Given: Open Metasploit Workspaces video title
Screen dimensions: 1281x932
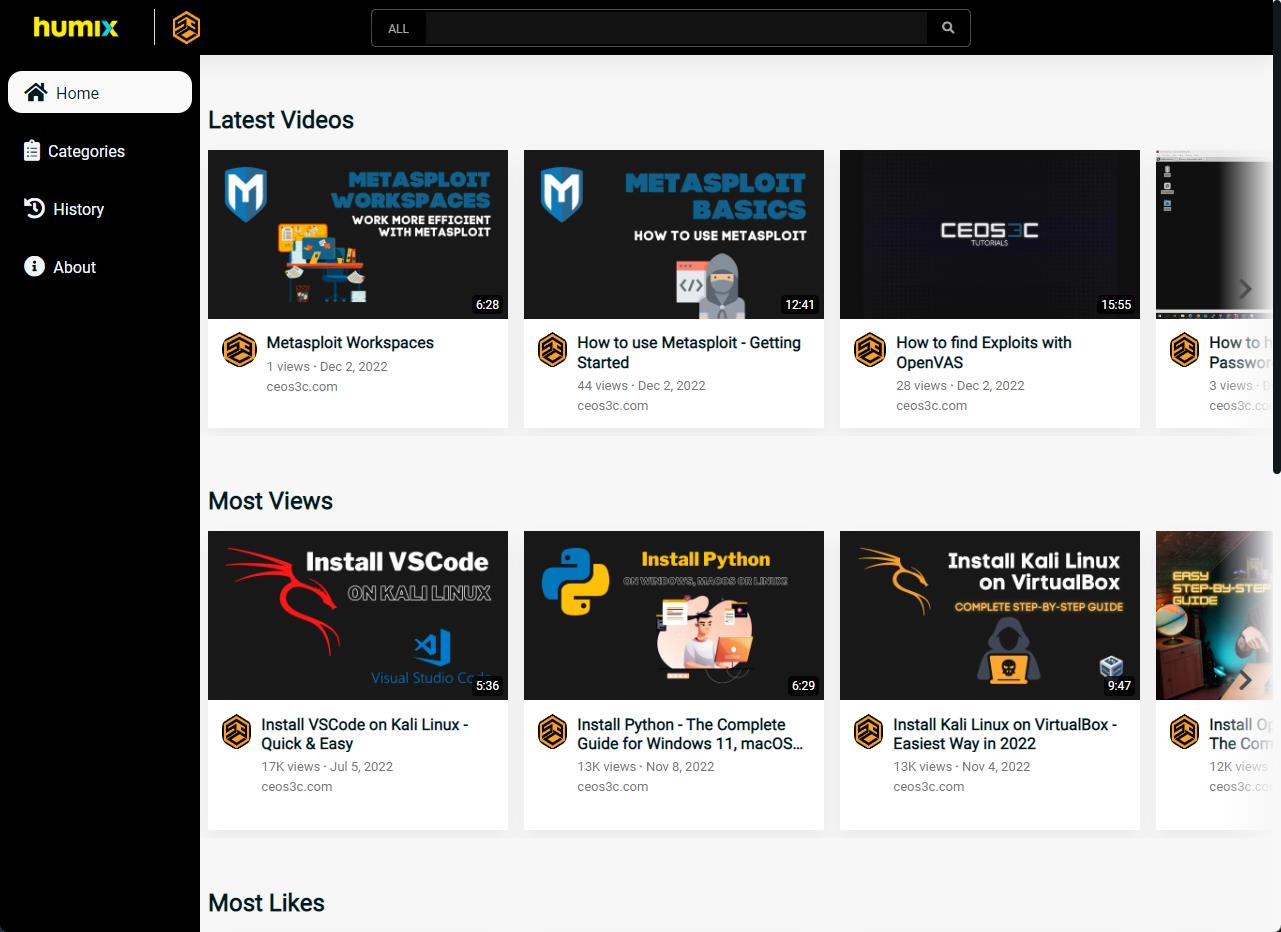Looking at the screenshot, I should (x=350, y=343).
